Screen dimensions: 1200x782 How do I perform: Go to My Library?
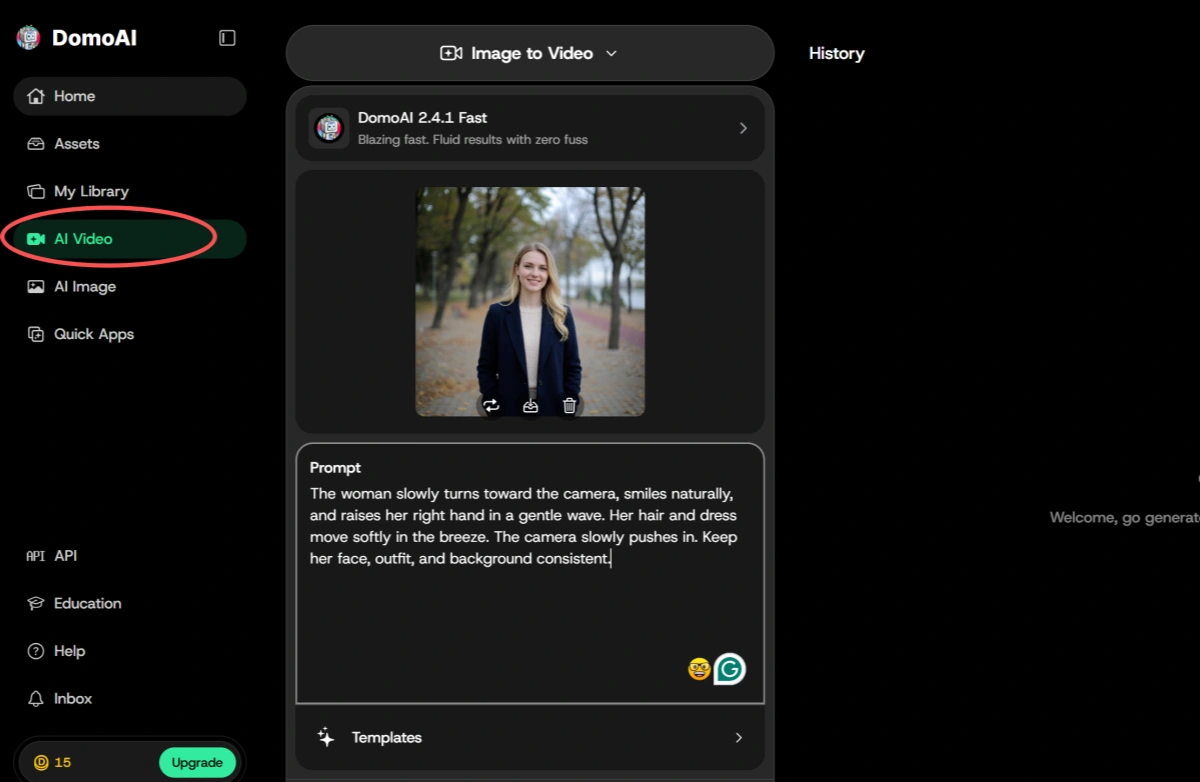click(130, 191)
